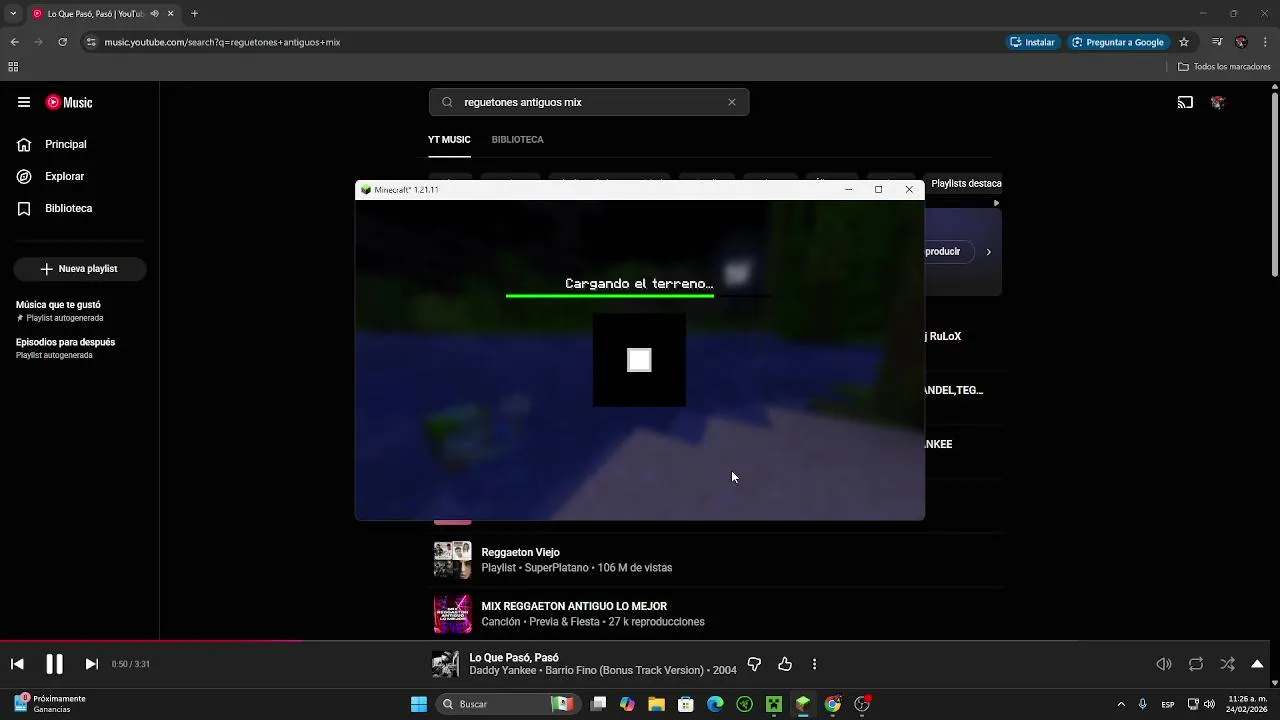
Task: Open the cast to device icon
Action: pos(1185,102)
